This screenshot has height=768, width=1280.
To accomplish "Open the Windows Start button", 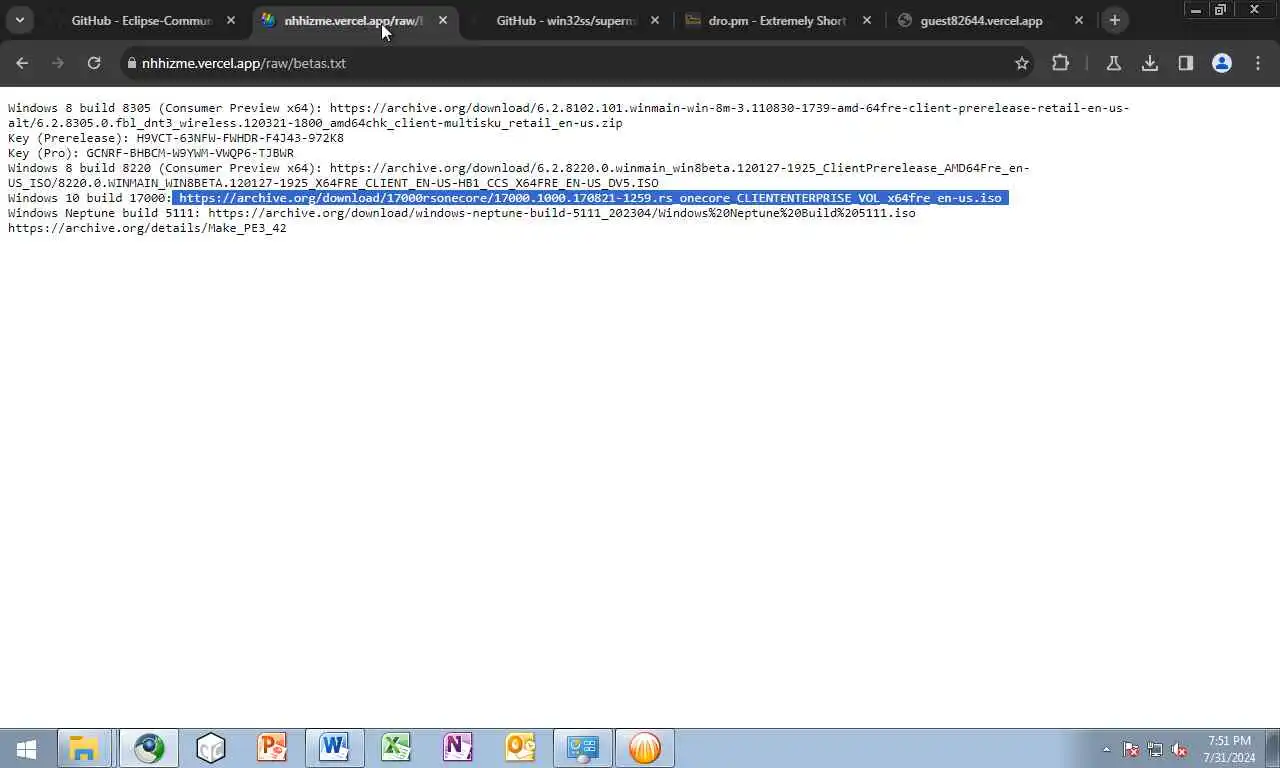I will [x=27, y=748].
